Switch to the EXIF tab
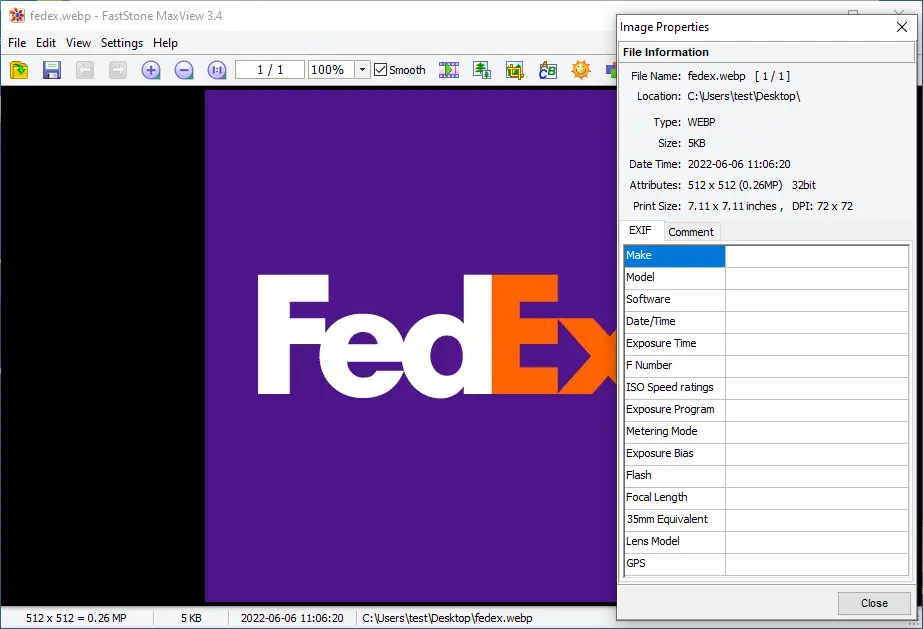The image size is (923, 629). click(640, 231)
